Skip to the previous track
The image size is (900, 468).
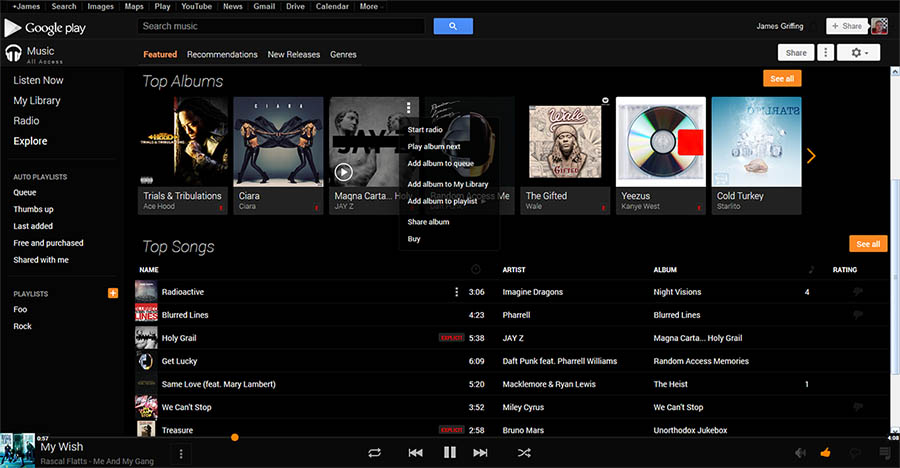[x=416, y=452]
